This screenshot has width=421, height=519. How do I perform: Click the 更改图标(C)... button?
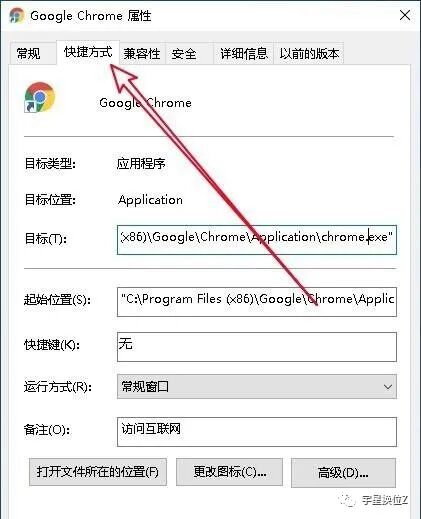[229, 472]
